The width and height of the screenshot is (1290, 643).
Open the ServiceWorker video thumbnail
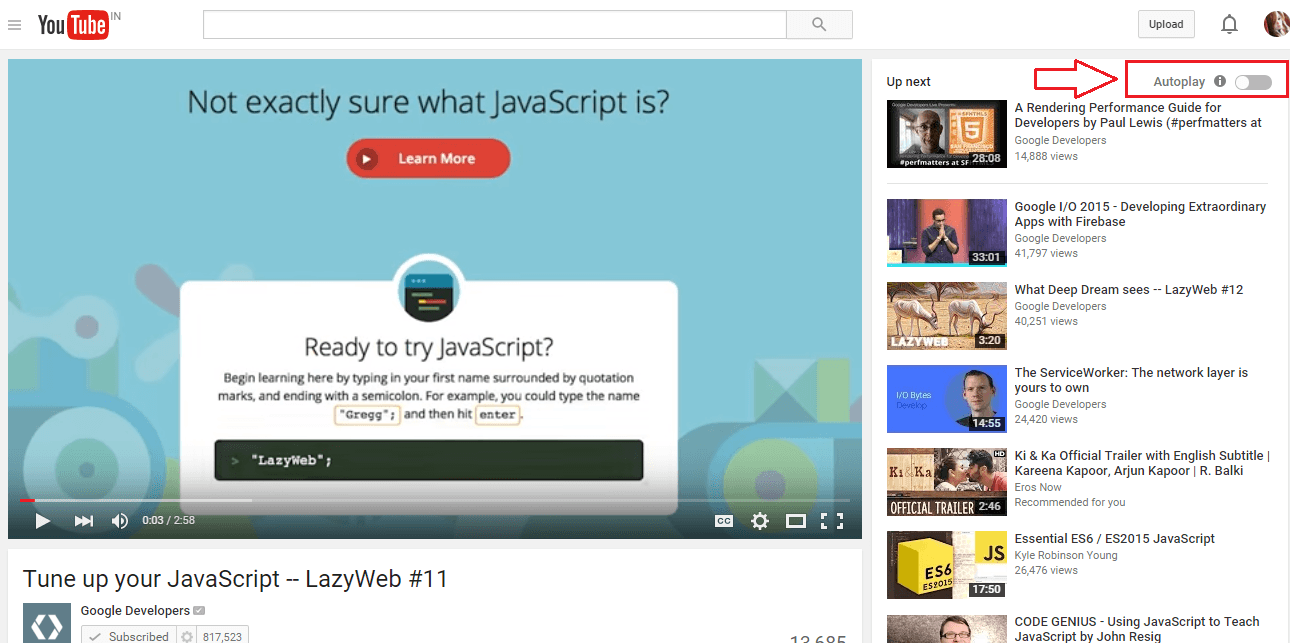pyautogui.click(x=947, y=399)
